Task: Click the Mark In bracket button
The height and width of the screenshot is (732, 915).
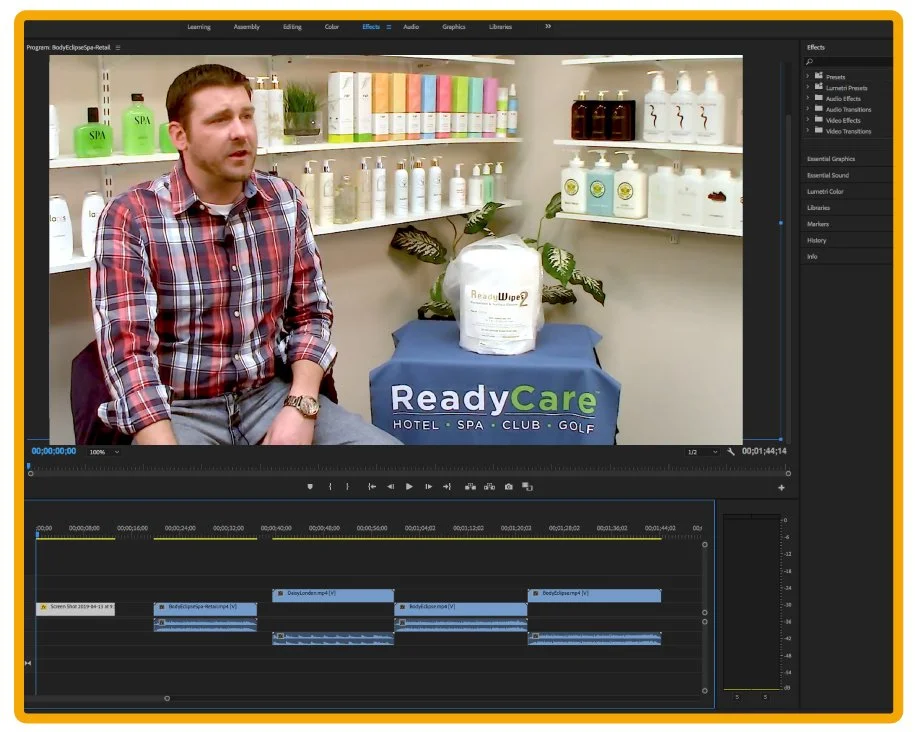Action: pos(330,487)
